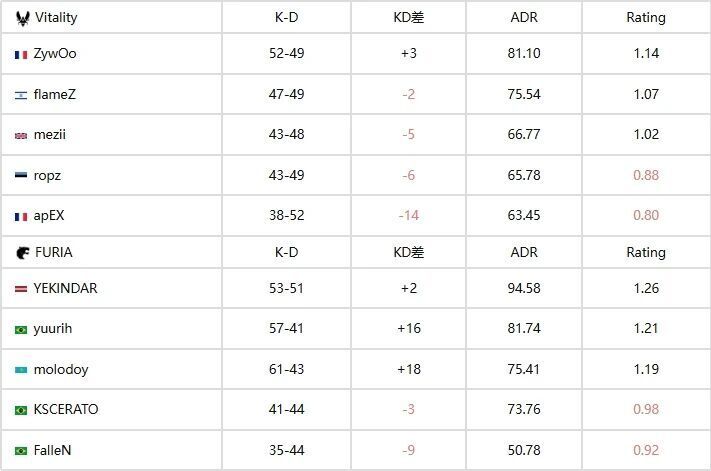Screen dimensions: 711x471
Task: Click the Israeli flag beside flameZ
Action: [x=21, y=95]
